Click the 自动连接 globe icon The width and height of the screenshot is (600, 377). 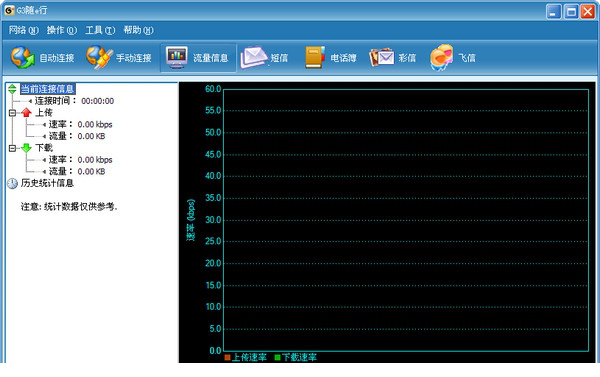pyautogui.click(x=23, y=57)
